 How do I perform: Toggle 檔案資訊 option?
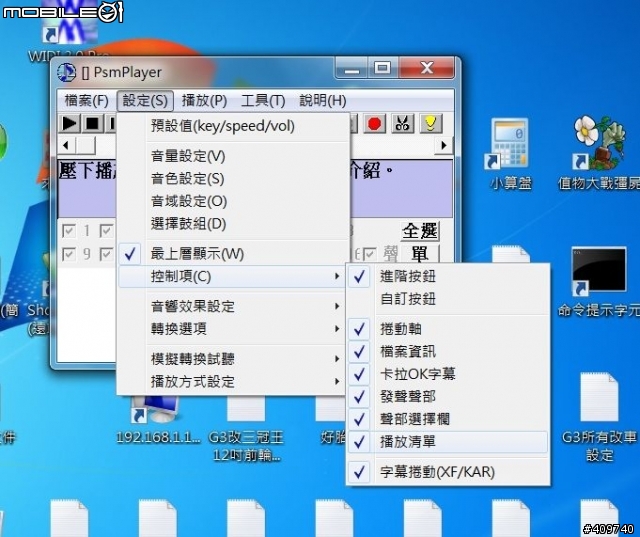[x=448, y=351]
